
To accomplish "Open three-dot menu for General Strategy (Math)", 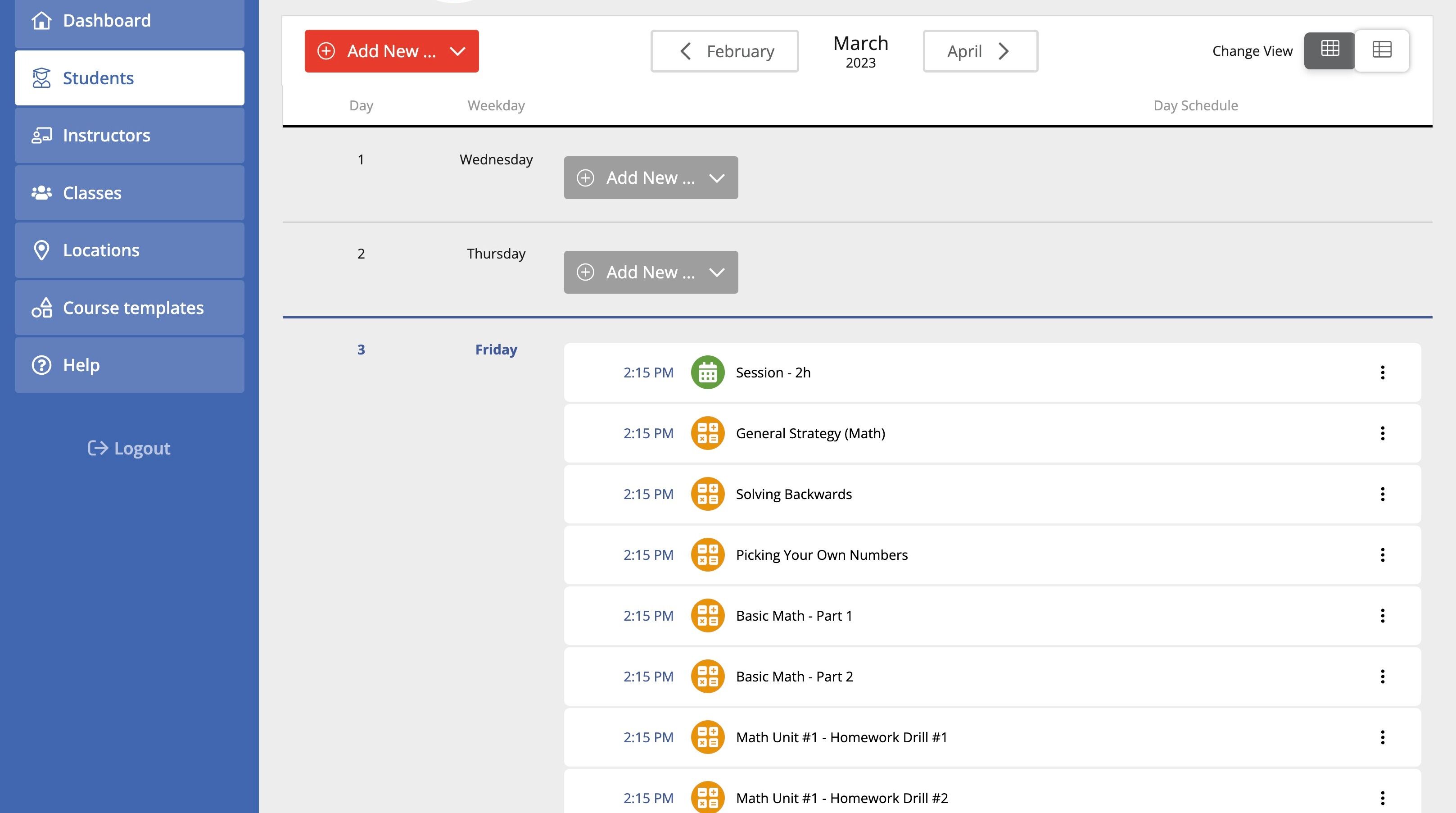I will (1383, 434).
